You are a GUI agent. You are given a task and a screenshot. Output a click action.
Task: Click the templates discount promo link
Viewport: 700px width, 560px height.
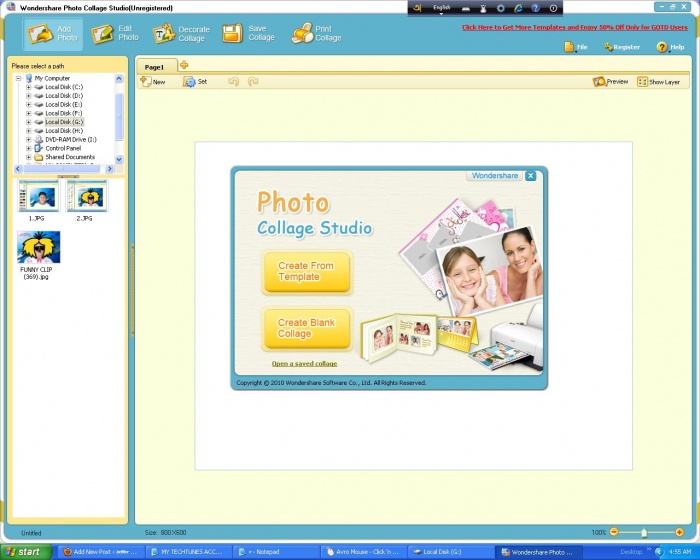coord(575,27)
